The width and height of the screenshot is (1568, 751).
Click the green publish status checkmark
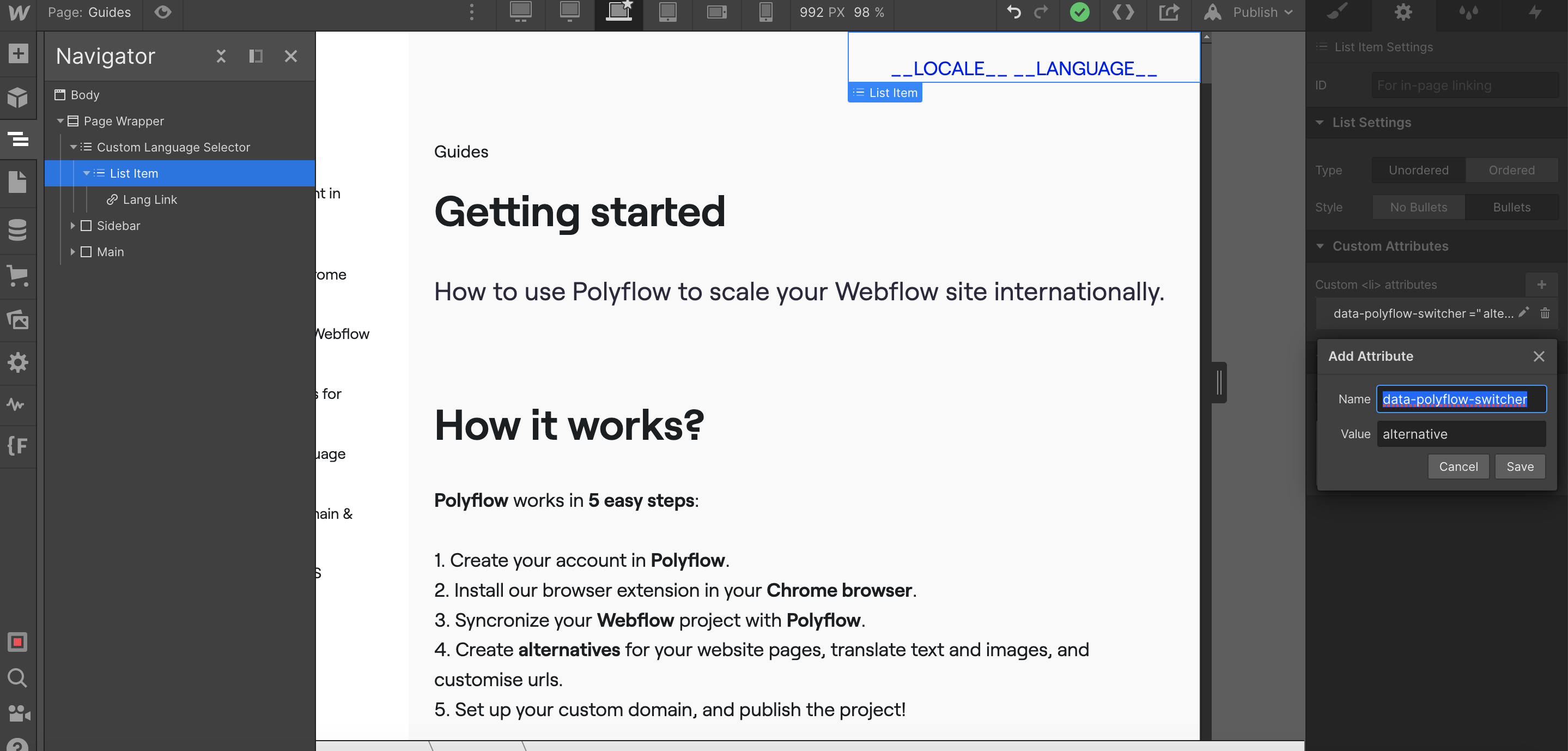tap(1080, 12)
